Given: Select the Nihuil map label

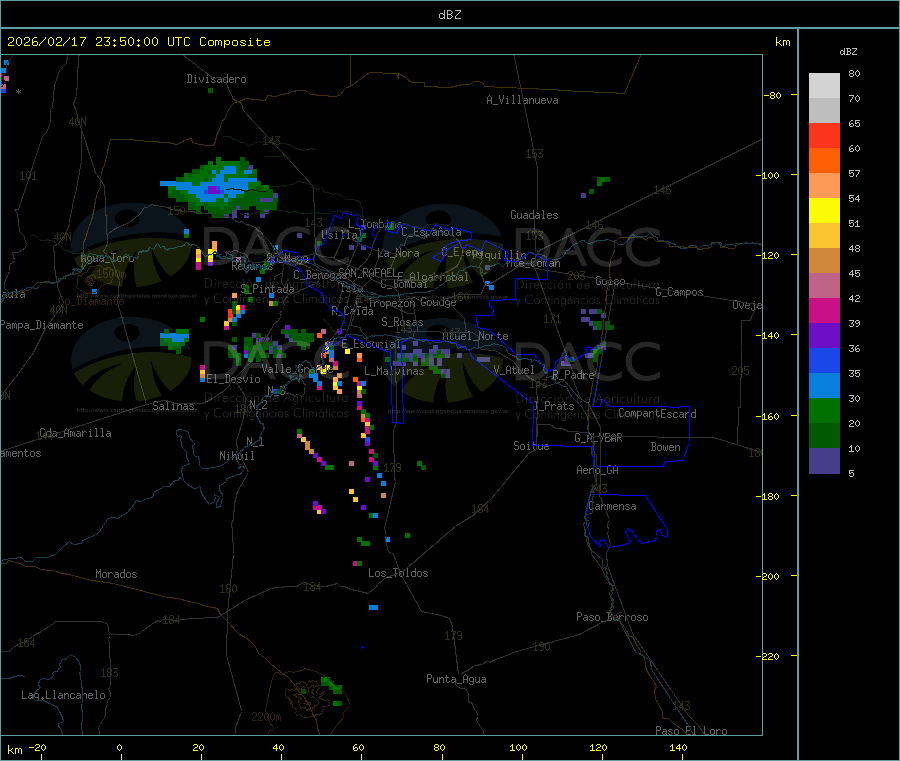Looking at the screenshot, I should 236,456.
